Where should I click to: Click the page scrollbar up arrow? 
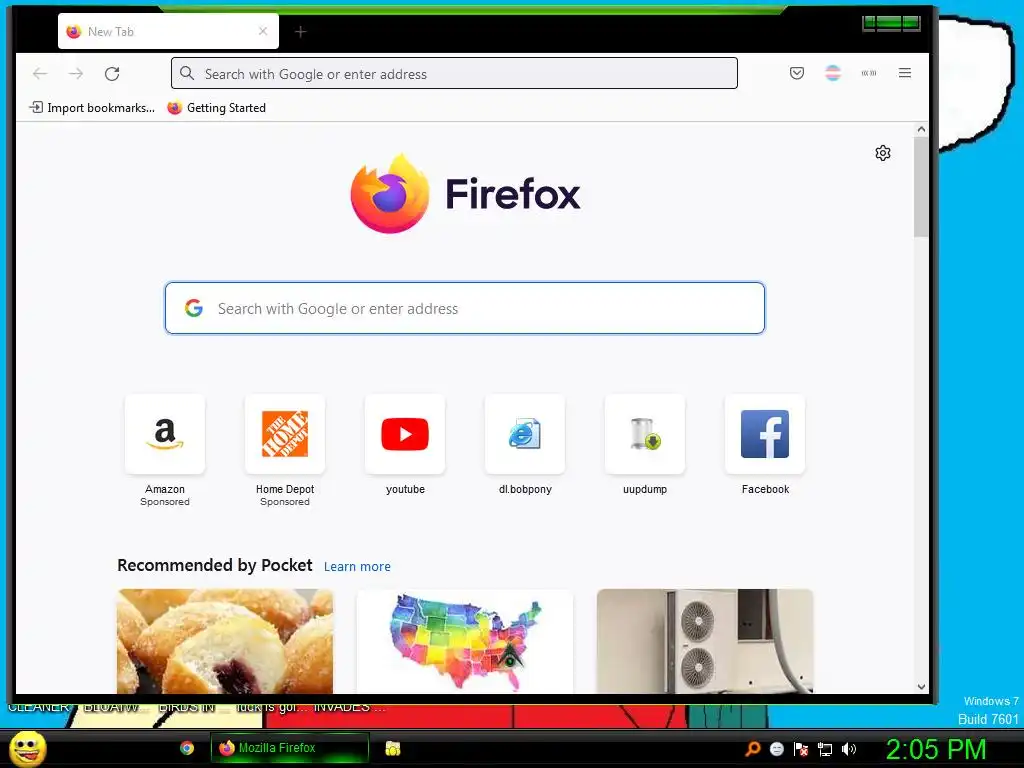(921, 129)
